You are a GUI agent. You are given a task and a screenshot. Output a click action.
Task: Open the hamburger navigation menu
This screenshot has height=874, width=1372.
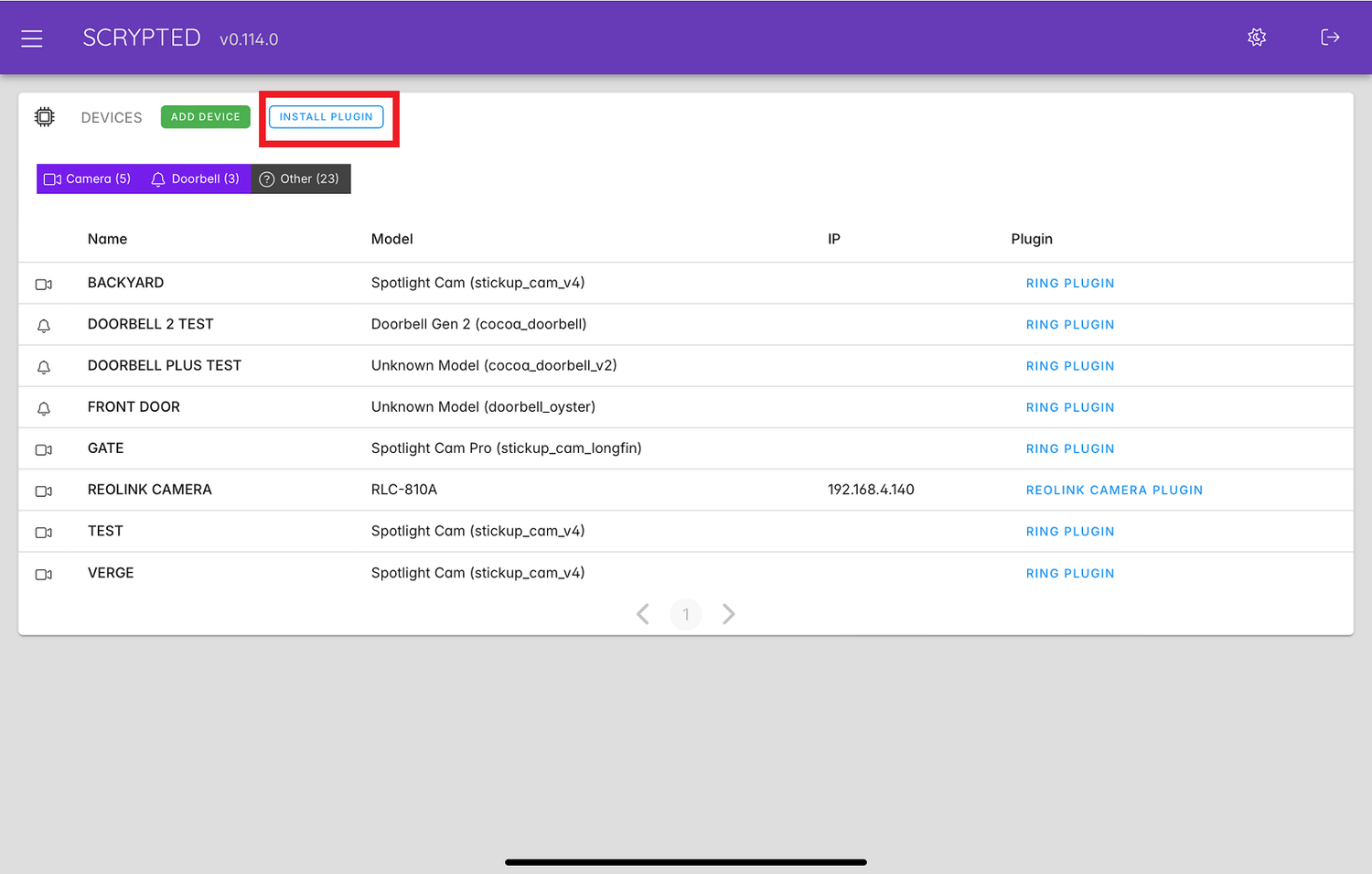point(32,38)
